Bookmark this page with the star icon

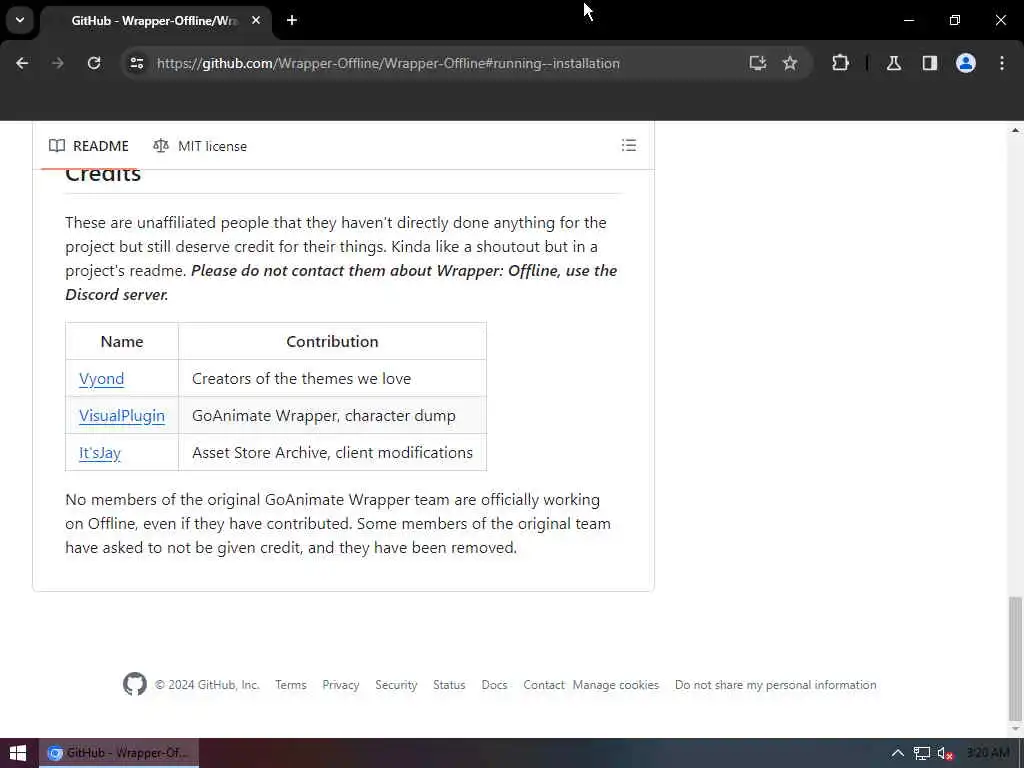coord(790,63)
